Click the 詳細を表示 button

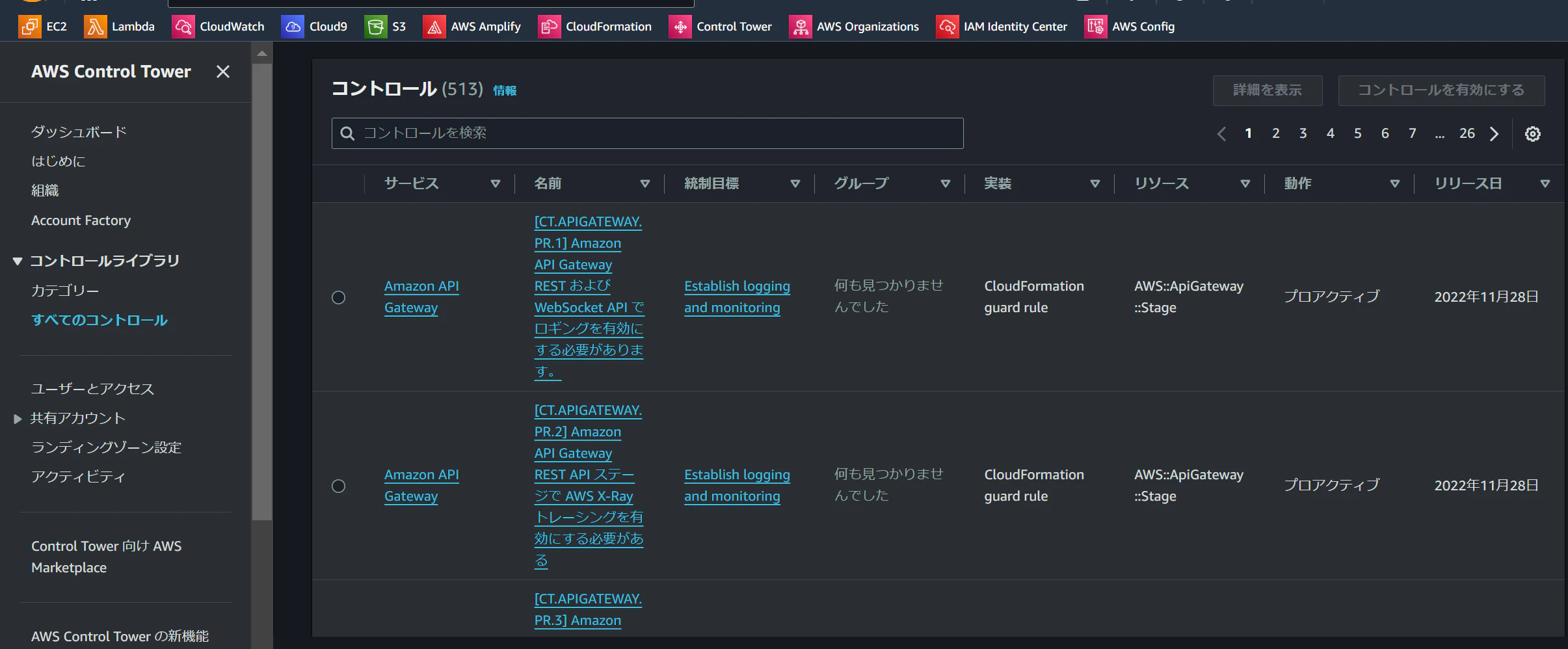1268,90
